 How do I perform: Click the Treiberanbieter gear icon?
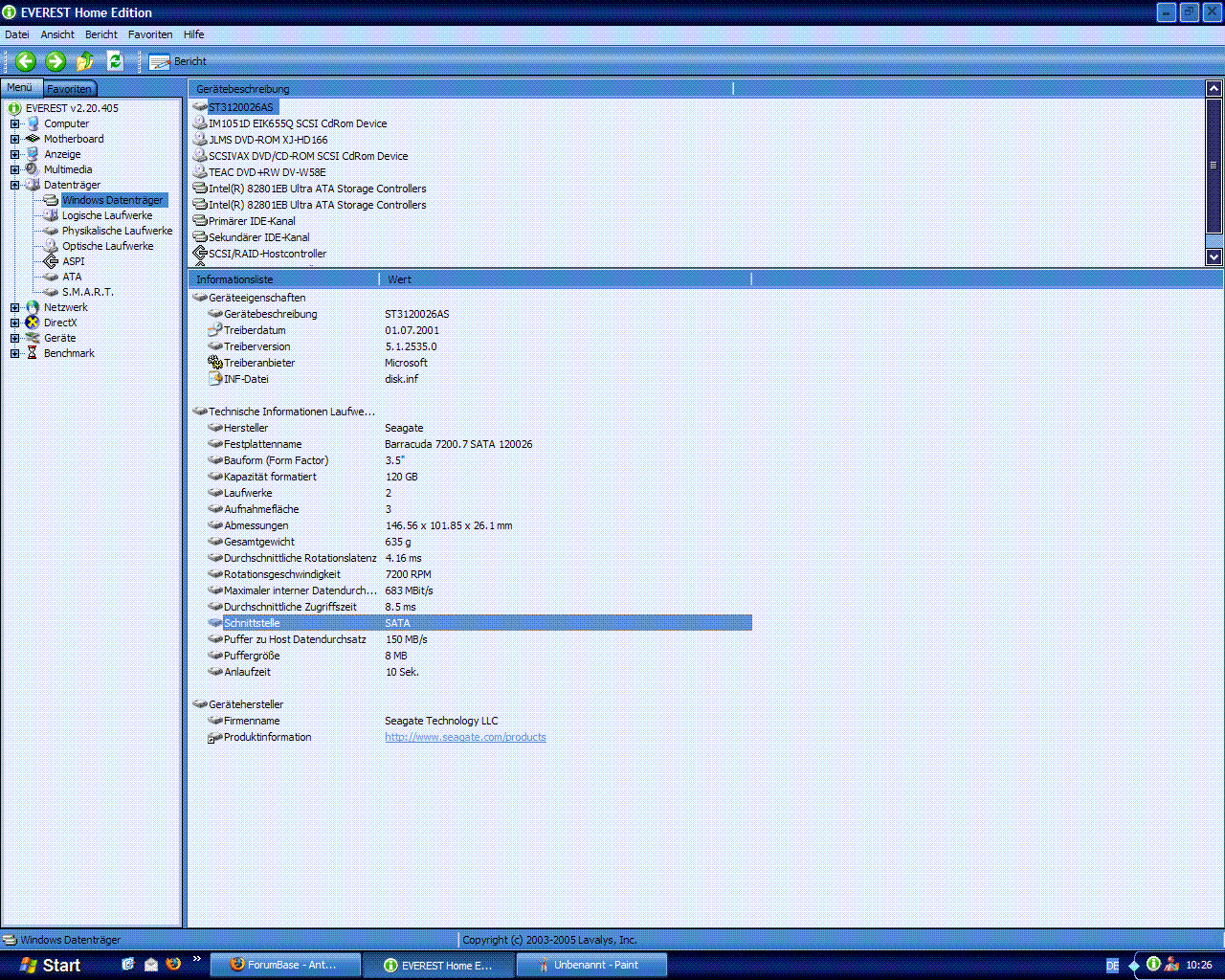215,363
